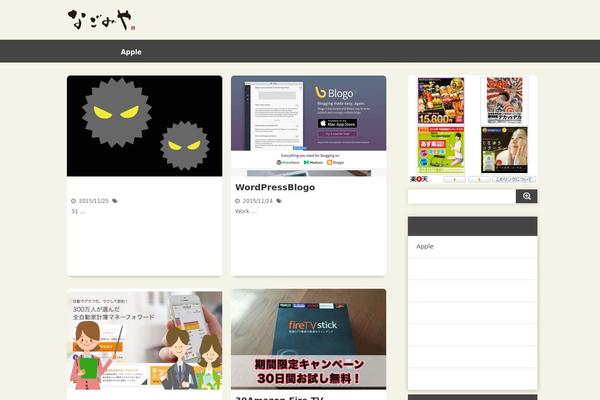Screen dimensions: 600x400
Task: Click the Rakuten ad with woman's face
Action: (504, 150)
